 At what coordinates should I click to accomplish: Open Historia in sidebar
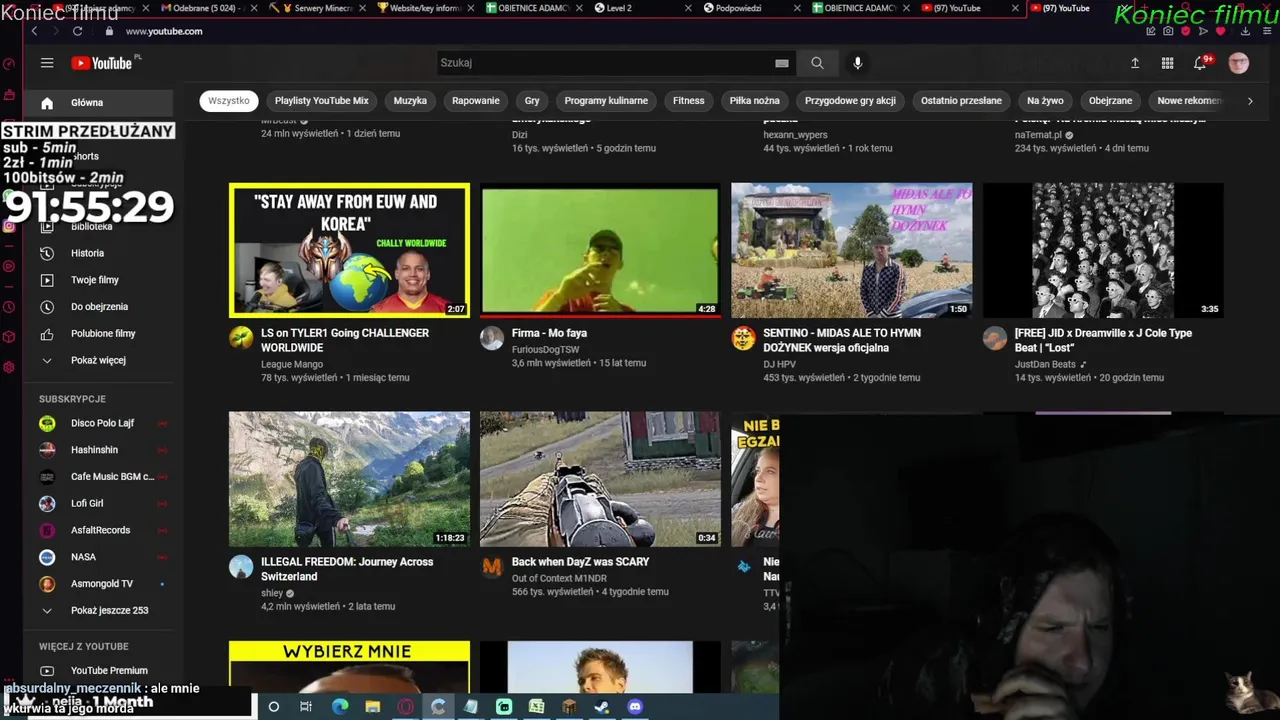(98, 253)
